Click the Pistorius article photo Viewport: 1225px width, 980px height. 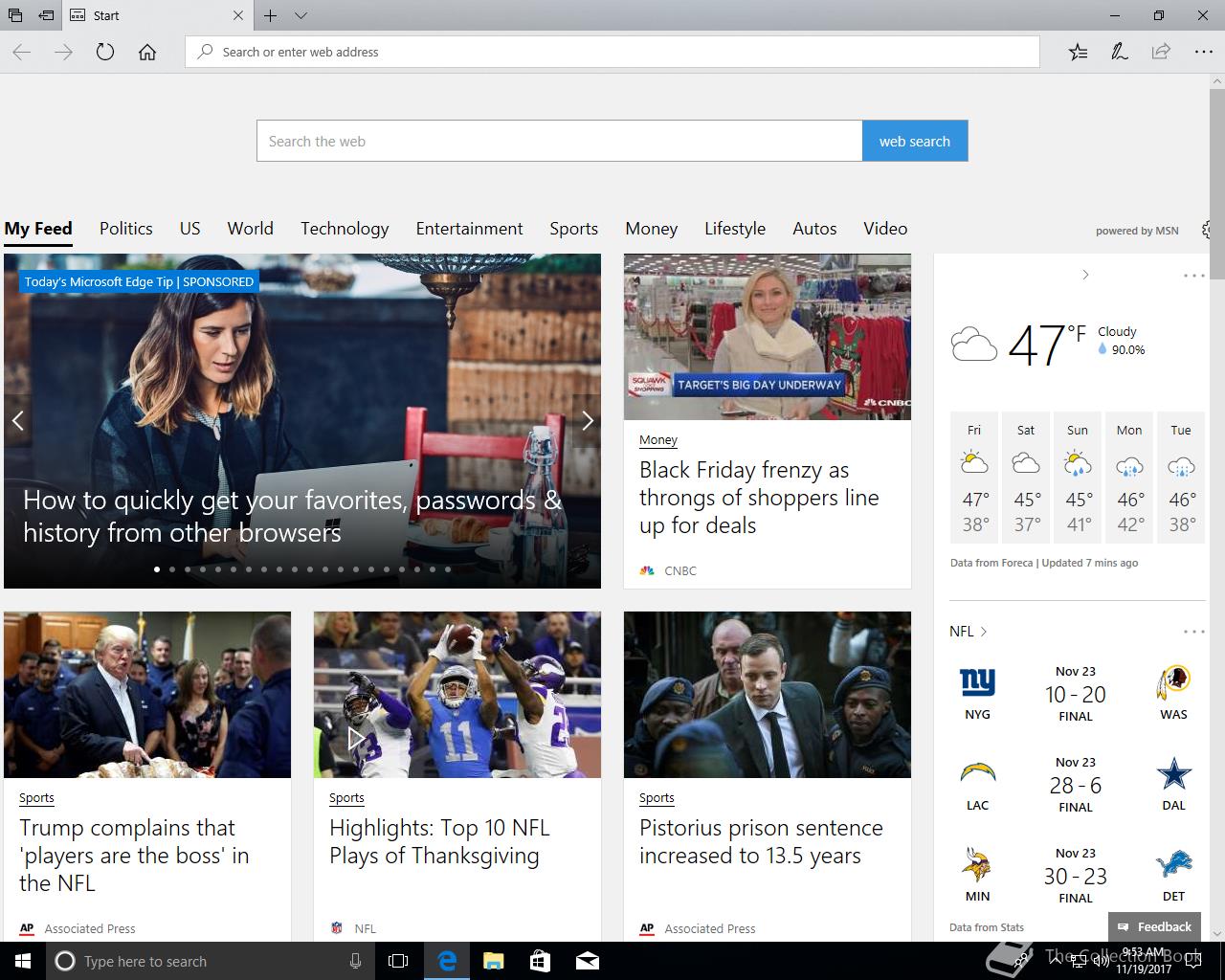click(x=768, y=695)
